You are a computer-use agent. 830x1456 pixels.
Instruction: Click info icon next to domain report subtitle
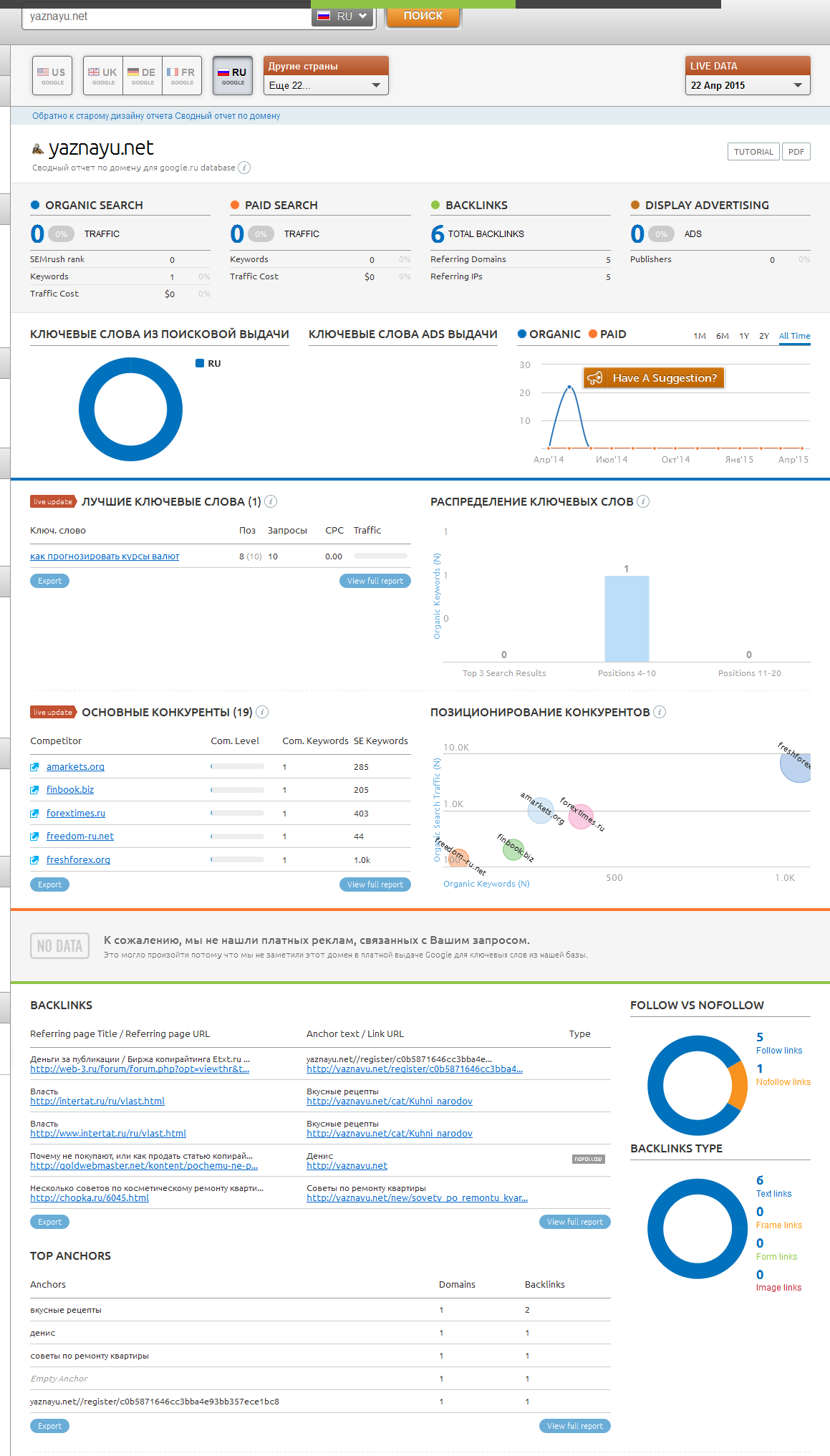[x=244, y=168]
